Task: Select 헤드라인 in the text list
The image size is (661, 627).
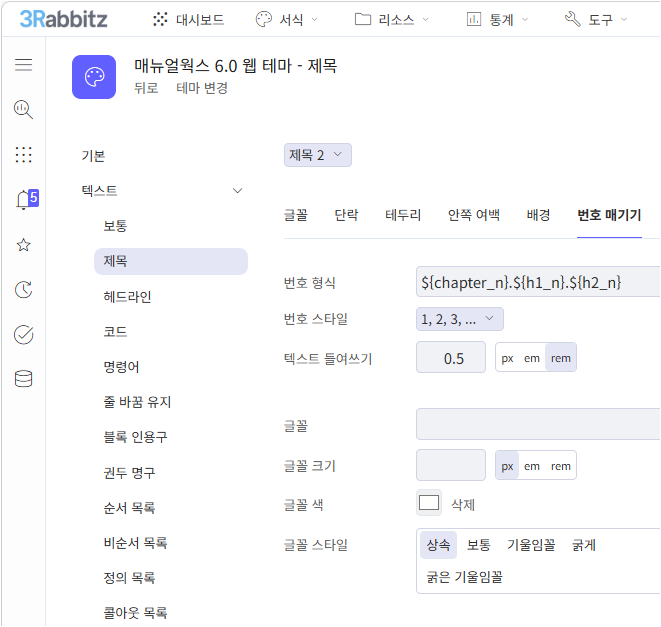Action: [x=127, y=297]
